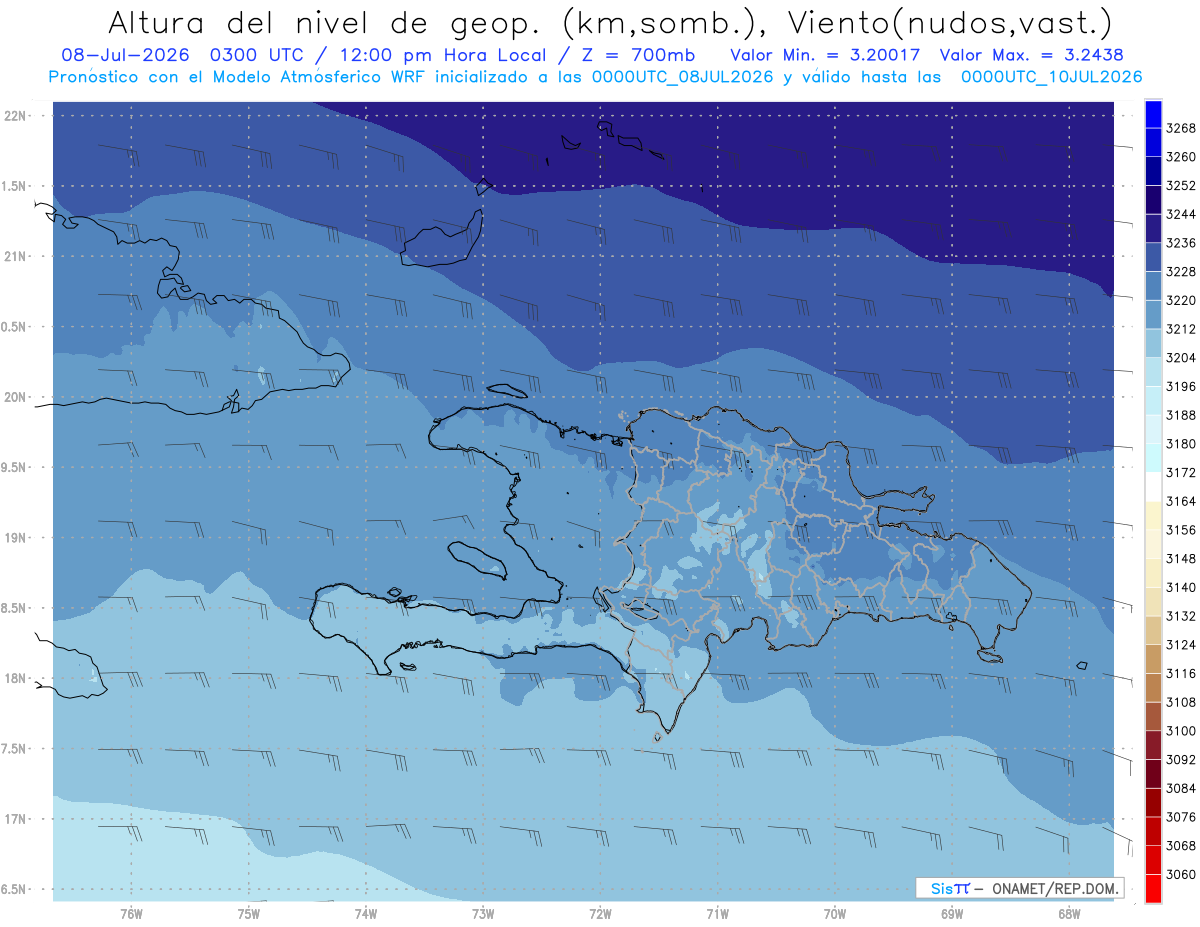
Task: Click the '20N' latitude label
Action: [x=17, y=397]
